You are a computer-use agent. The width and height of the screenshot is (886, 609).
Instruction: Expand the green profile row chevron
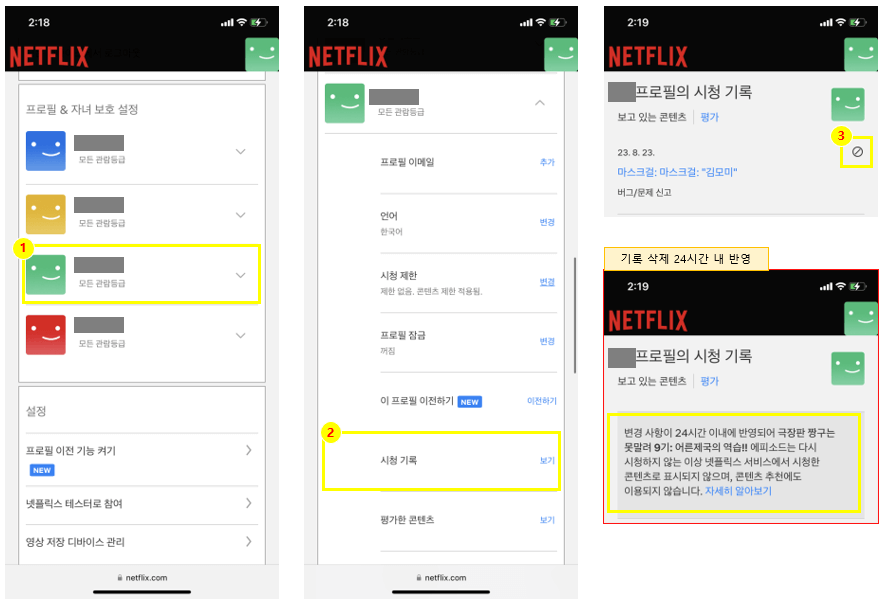coord(241,275)
